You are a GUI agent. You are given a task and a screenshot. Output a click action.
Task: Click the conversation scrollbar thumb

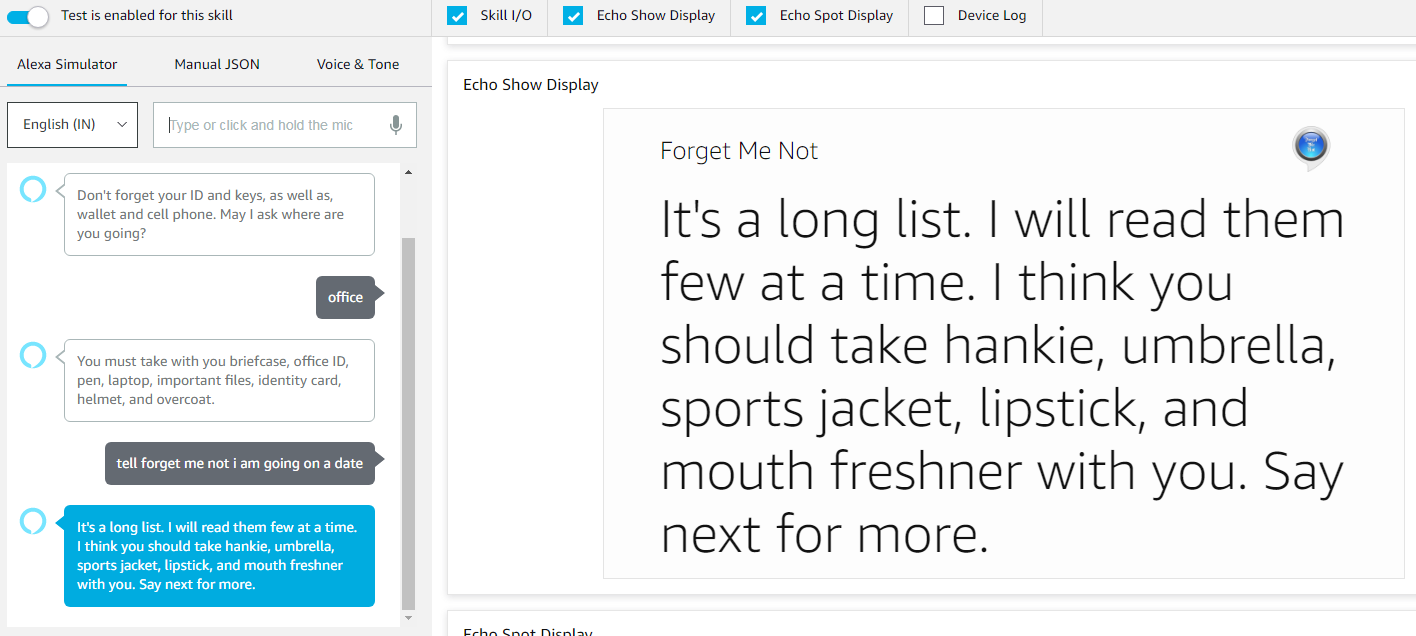click(x=407, y=420)
